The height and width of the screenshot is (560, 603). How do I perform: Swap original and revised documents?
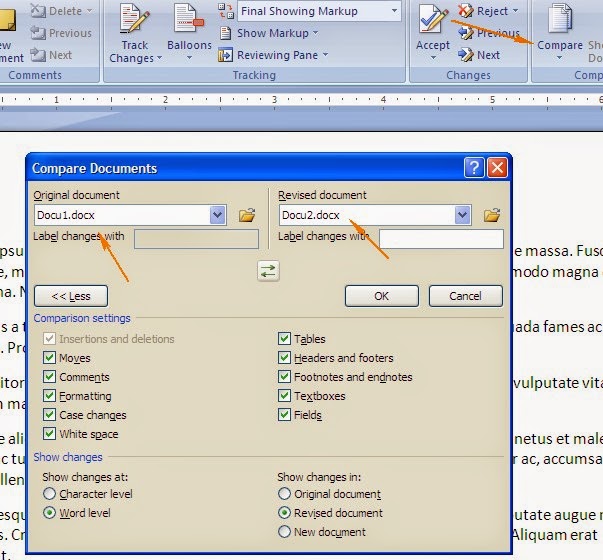(268, 271)
